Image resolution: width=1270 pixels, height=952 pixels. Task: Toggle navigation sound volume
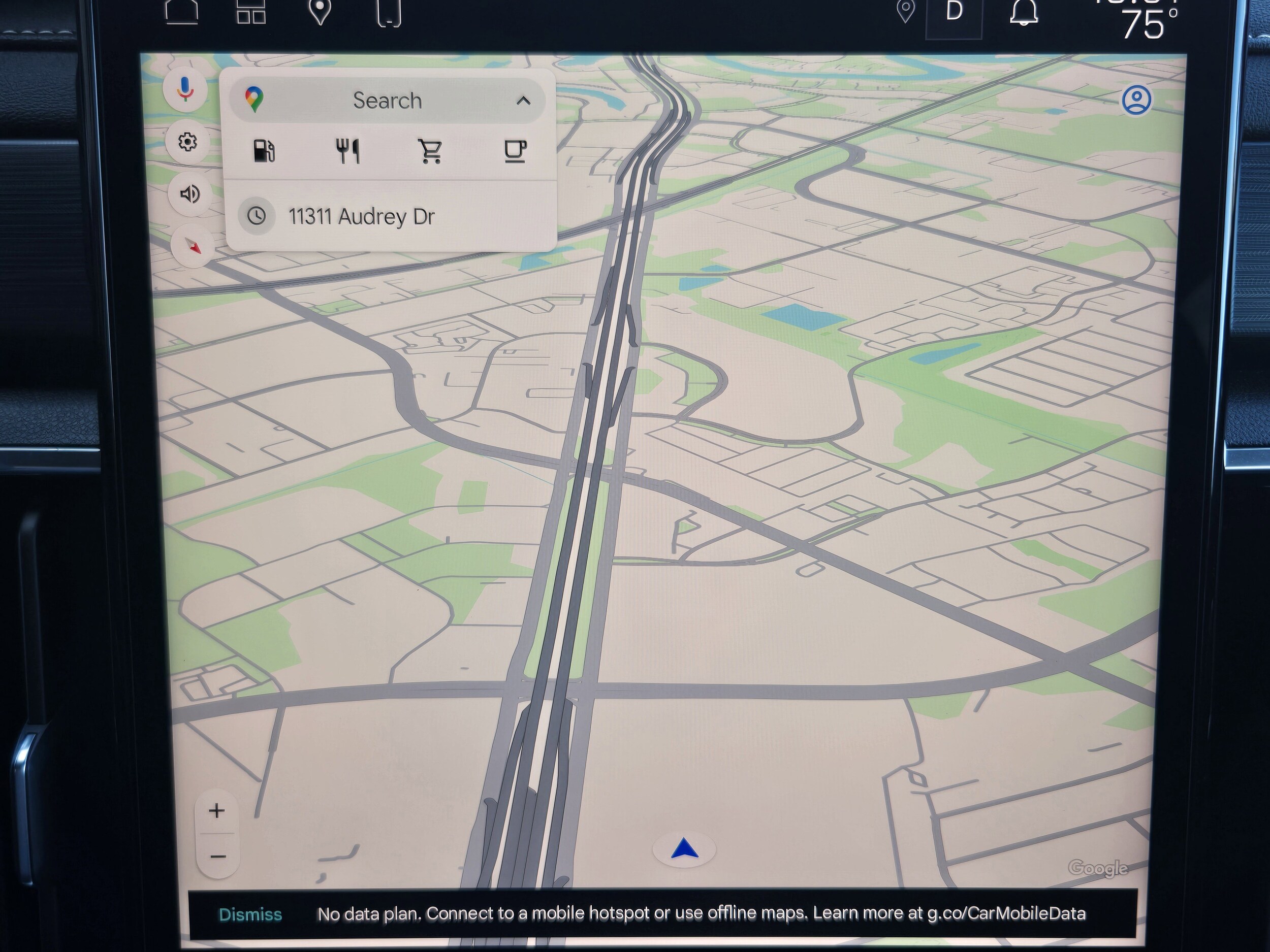190,194
